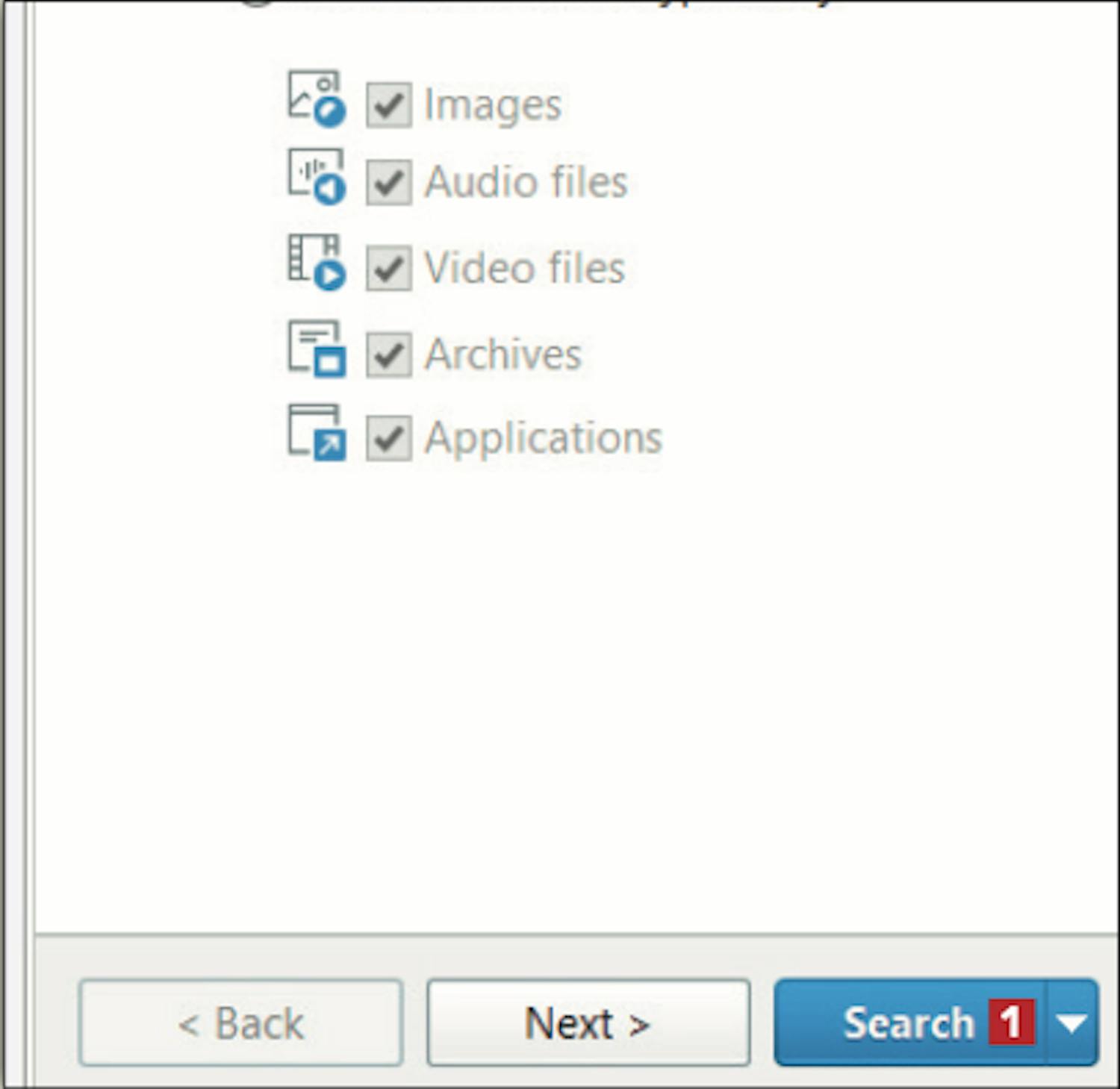Toggle the Archives checkbox
The image size is (1120, 1089).
click(x=388, y=355)
